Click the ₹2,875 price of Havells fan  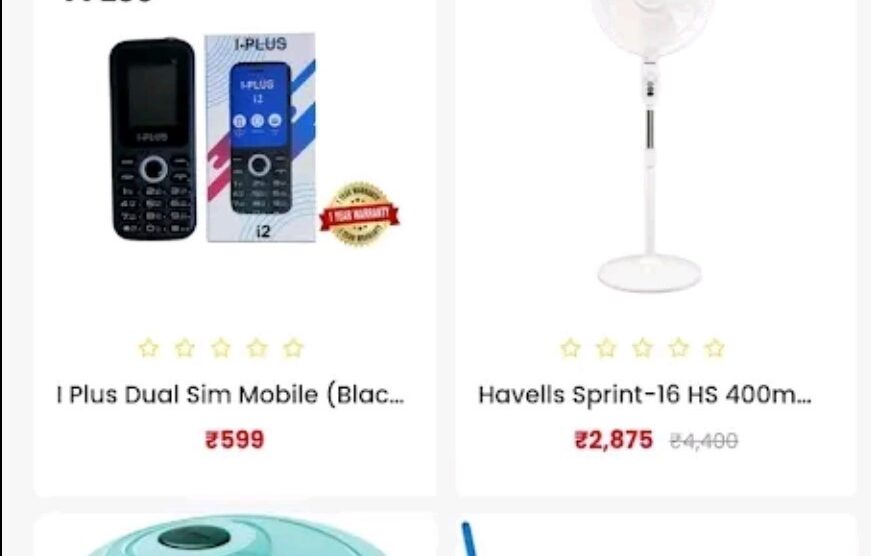[x=614, y=440]
